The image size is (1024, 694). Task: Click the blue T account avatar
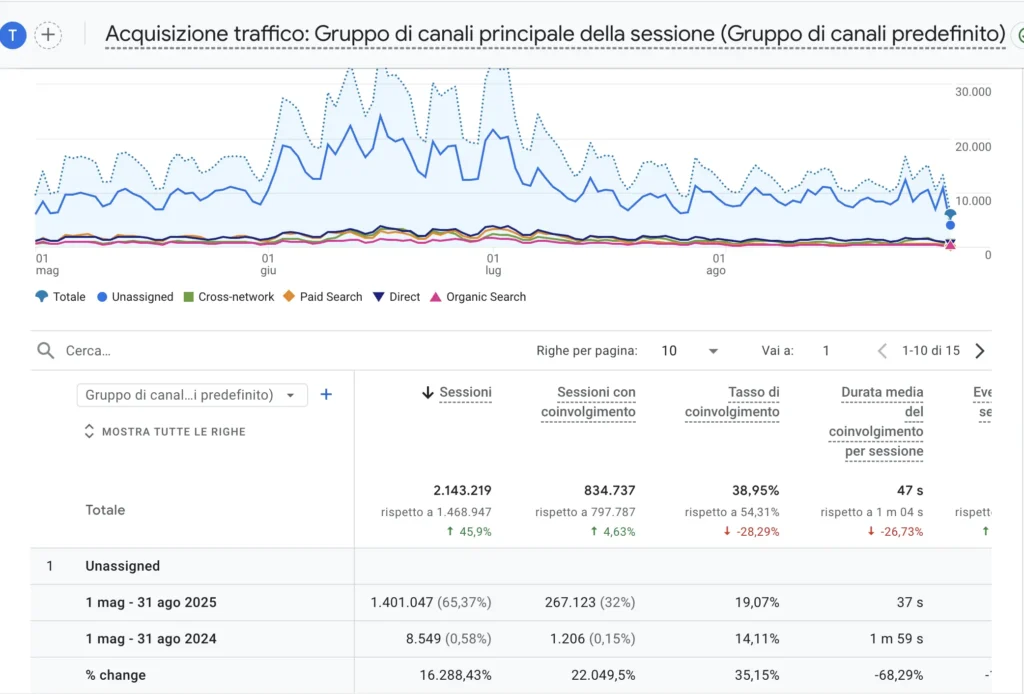tap(13, 35)
